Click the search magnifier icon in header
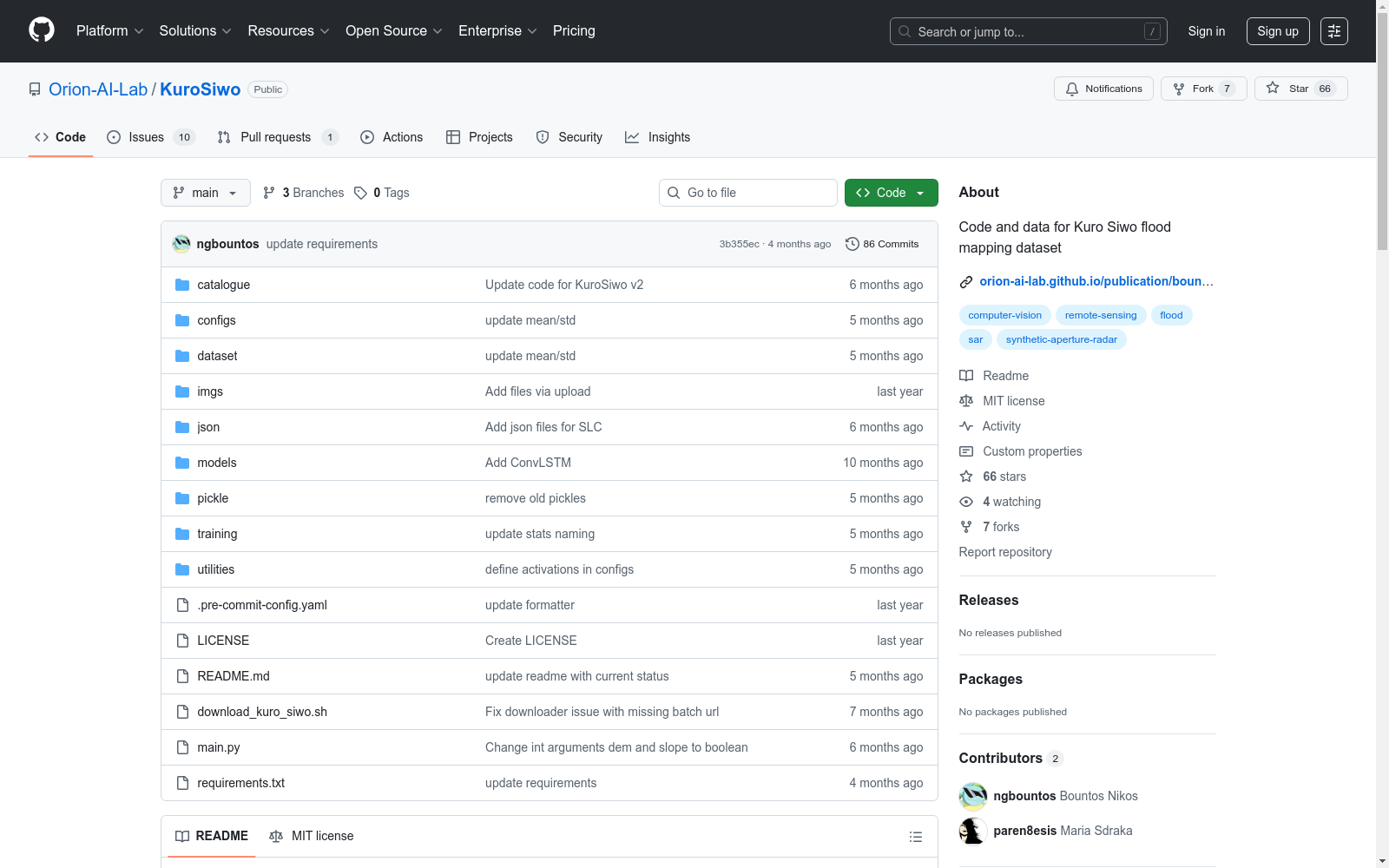The image size is (1389, 868). 905,31
